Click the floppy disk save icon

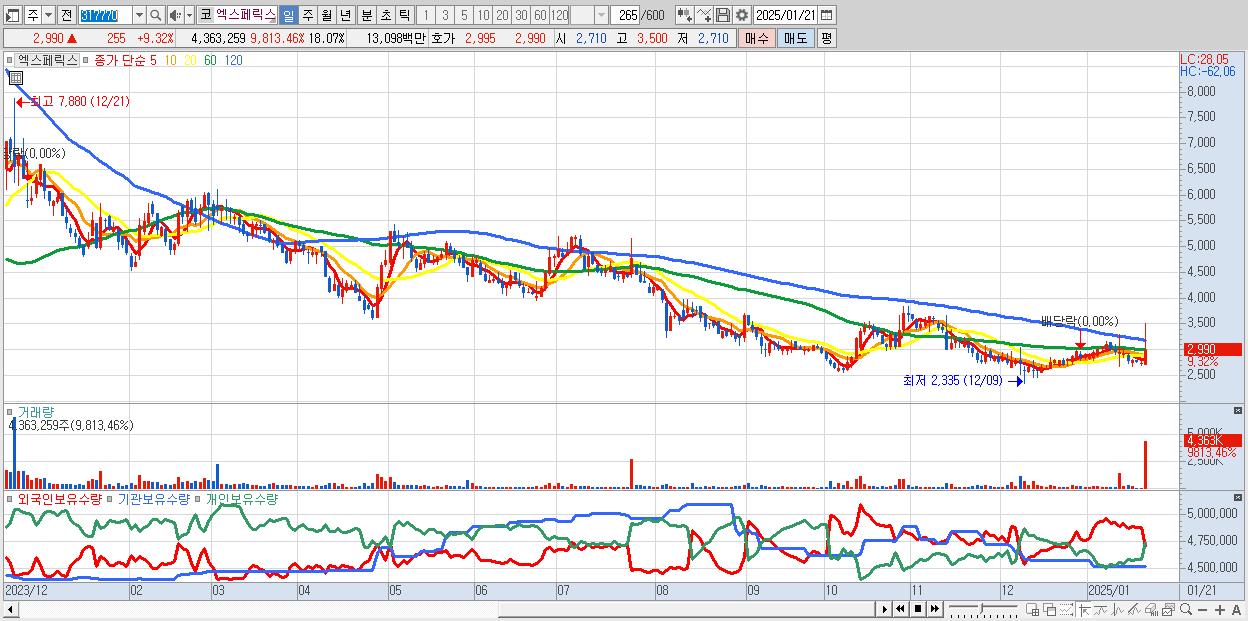[x=723, y=15]
